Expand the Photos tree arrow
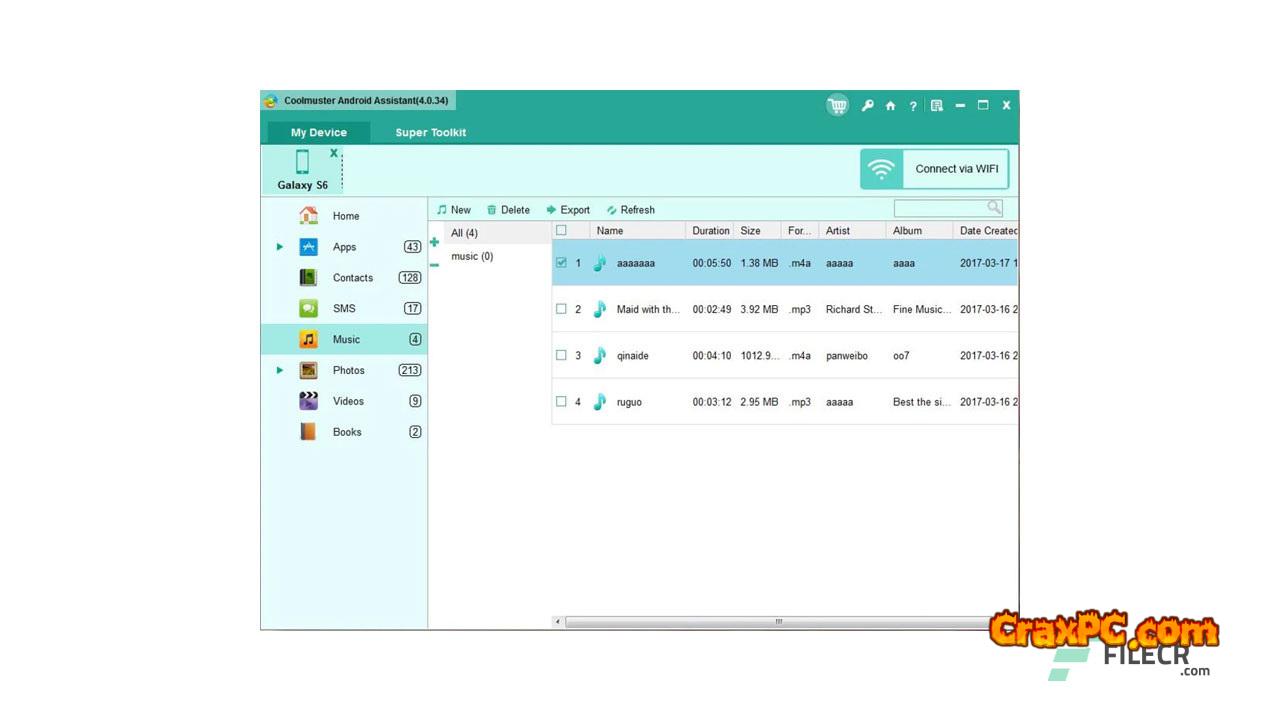1280x720 pixels. pyautogui.click(x=280, y=370)
